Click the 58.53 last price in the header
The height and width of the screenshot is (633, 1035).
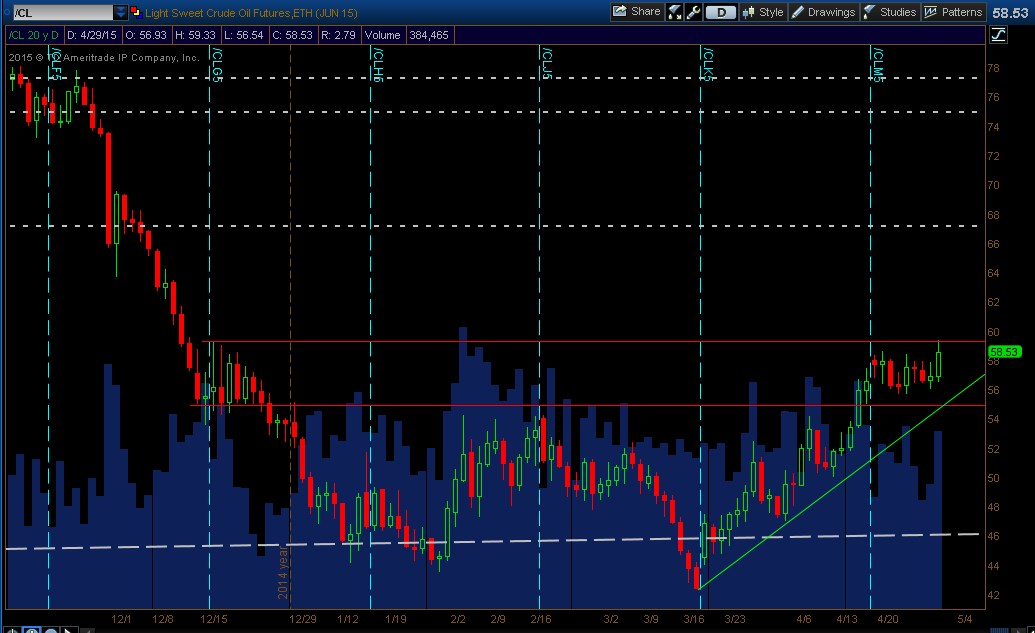coord(1010,13)
